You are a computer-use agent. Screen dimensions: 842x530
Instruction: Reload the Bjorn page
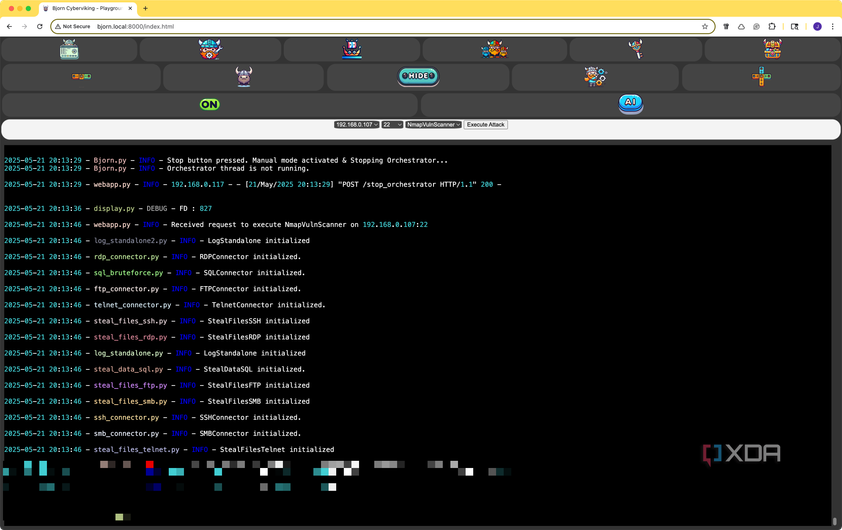pyautogui.click(x=39, y=26)
